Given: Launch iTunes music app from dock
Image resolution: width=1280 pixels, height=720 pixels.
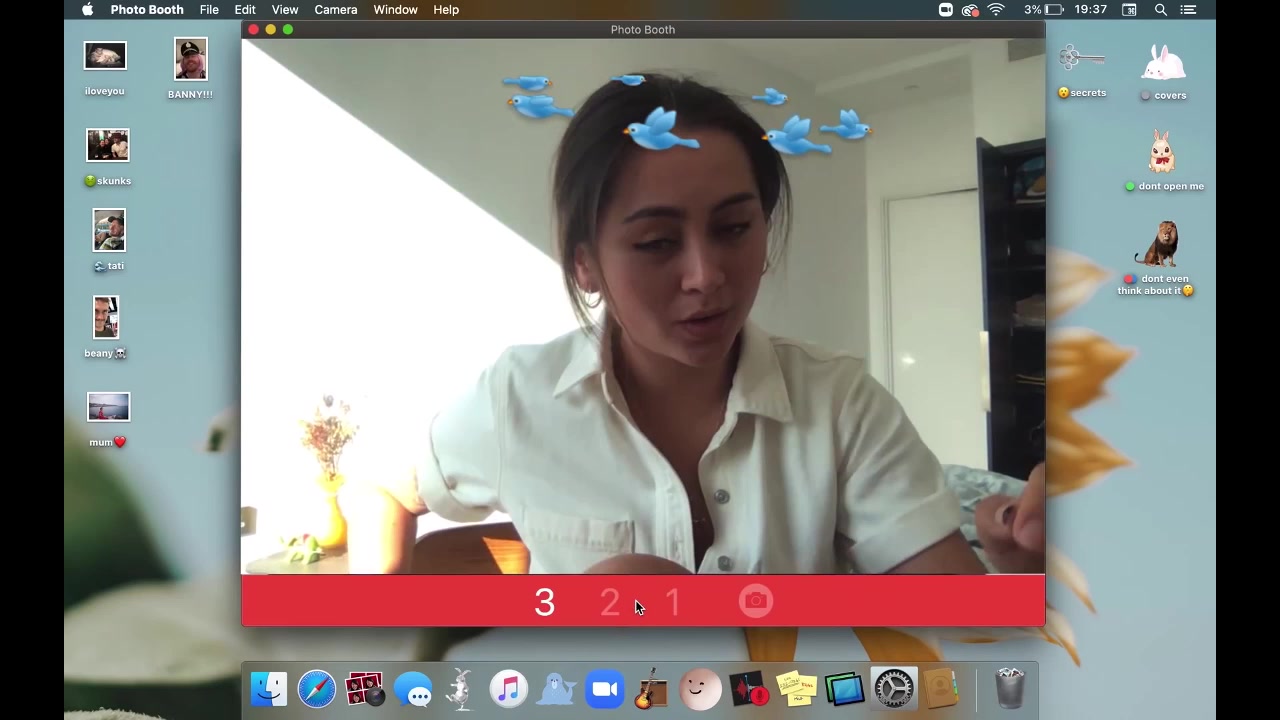Looking at the screenshot, I should click(509, 689).
